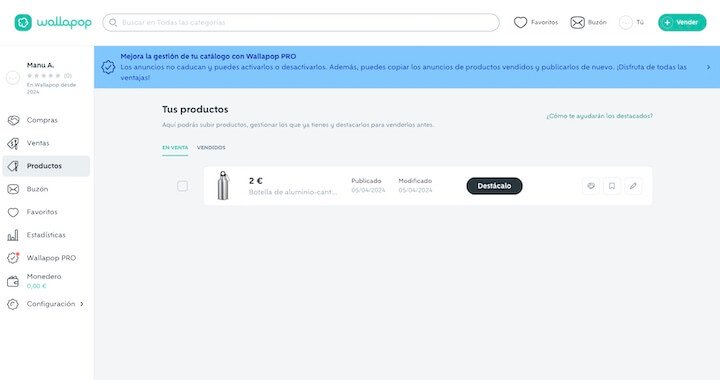Viewport: 720px width, 380px height.
Task: Open Manu A. profile name
Action: pyautogui.click(x=40, y=65)
